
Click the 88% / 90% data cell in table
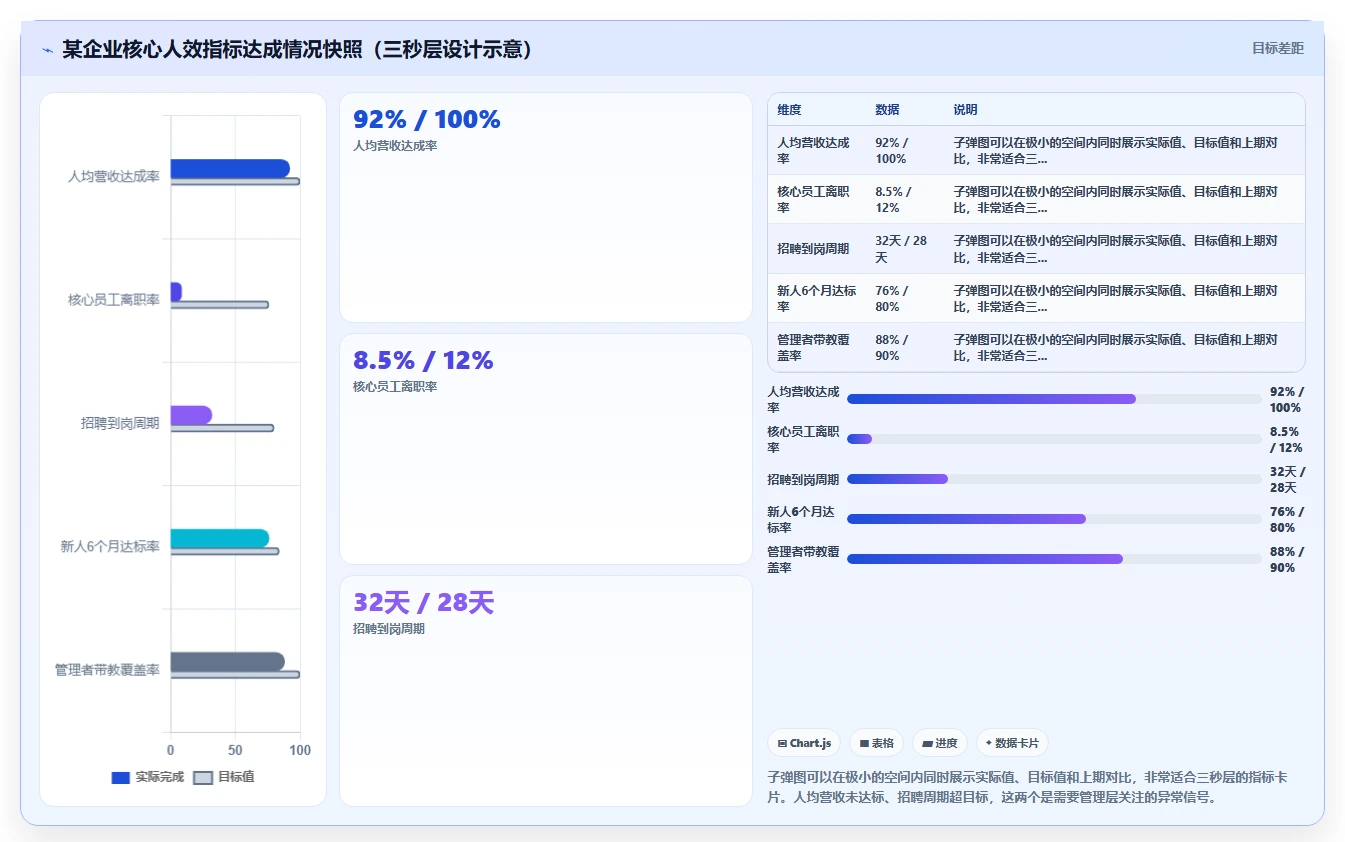click(x=905, y=347)
